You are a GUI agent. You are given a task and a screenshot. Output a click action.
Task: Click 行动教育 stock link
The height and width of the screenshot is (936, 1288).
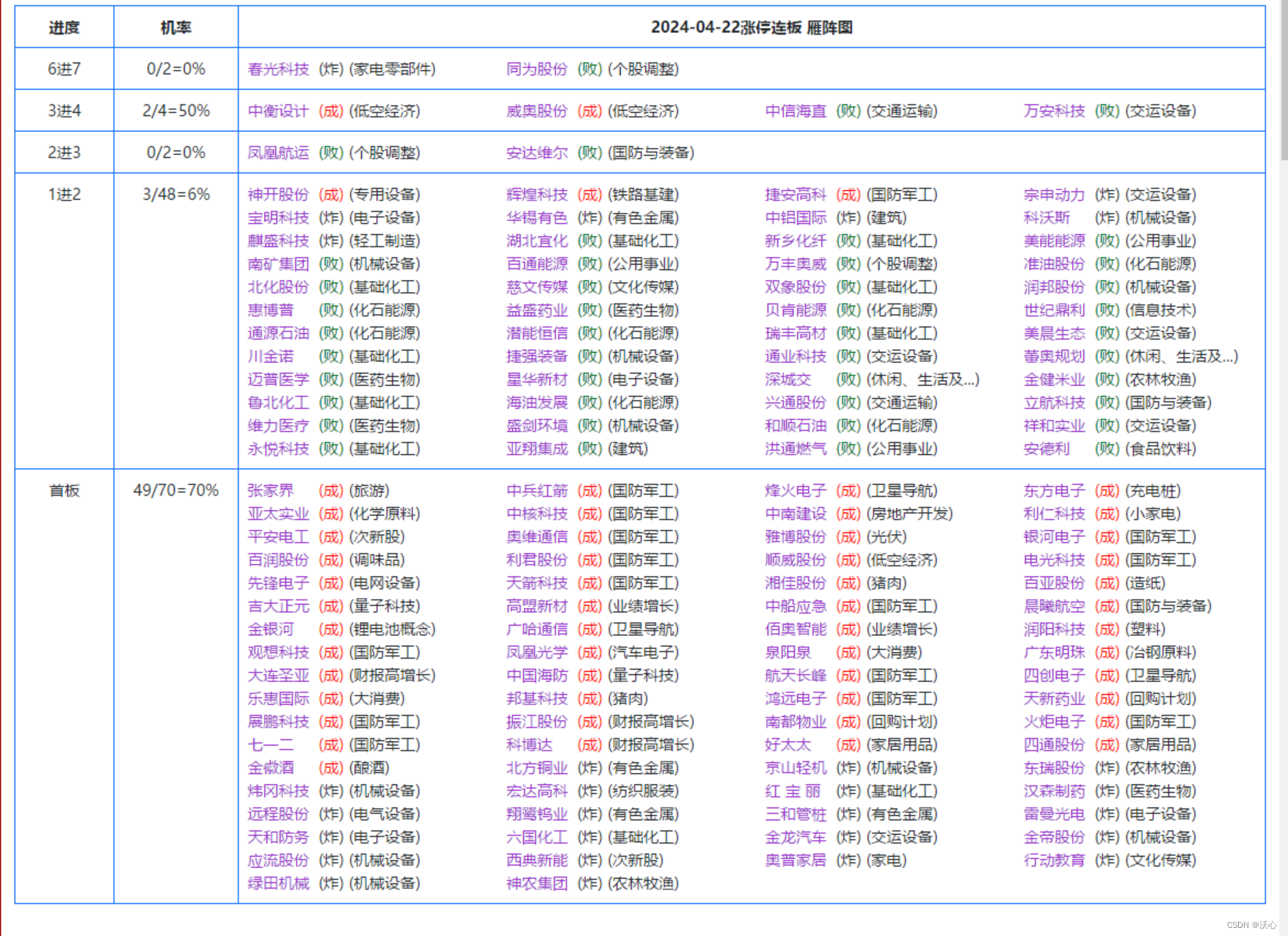1054,860
